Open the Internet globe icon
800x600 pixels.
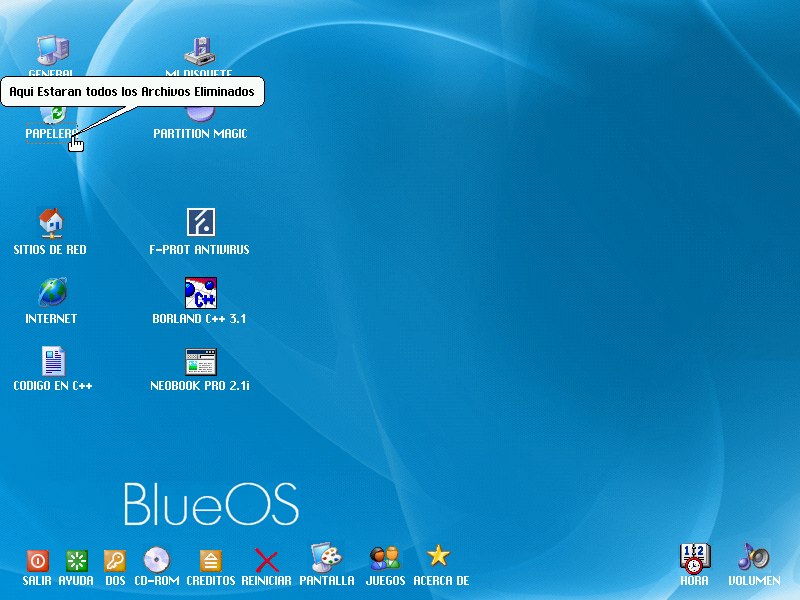[52, 292]
